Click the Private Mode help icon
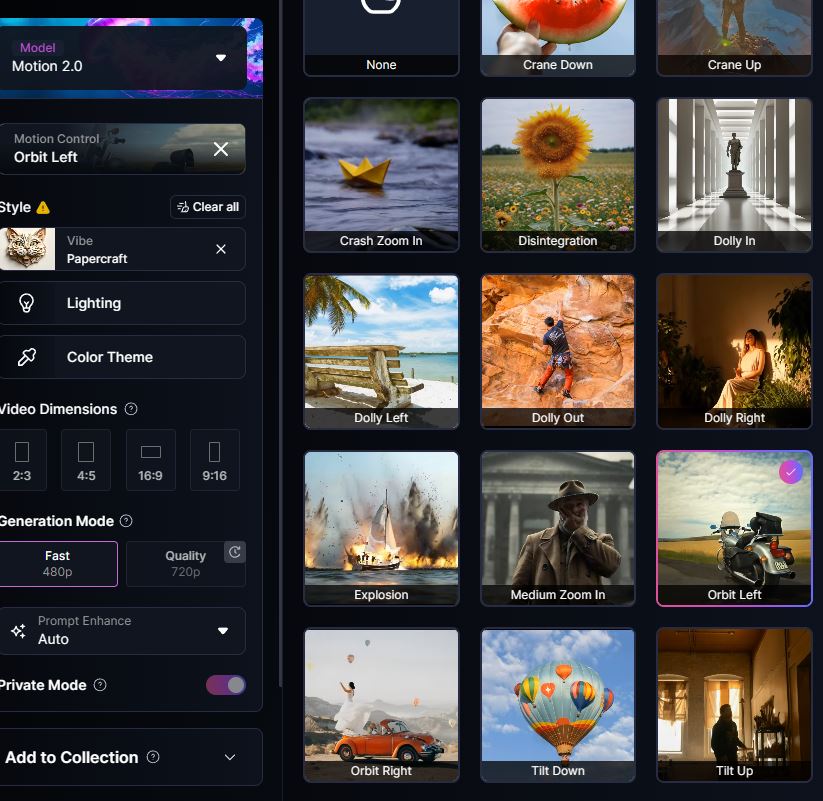The height and width of the screenshot is (801, 823). 100,685
